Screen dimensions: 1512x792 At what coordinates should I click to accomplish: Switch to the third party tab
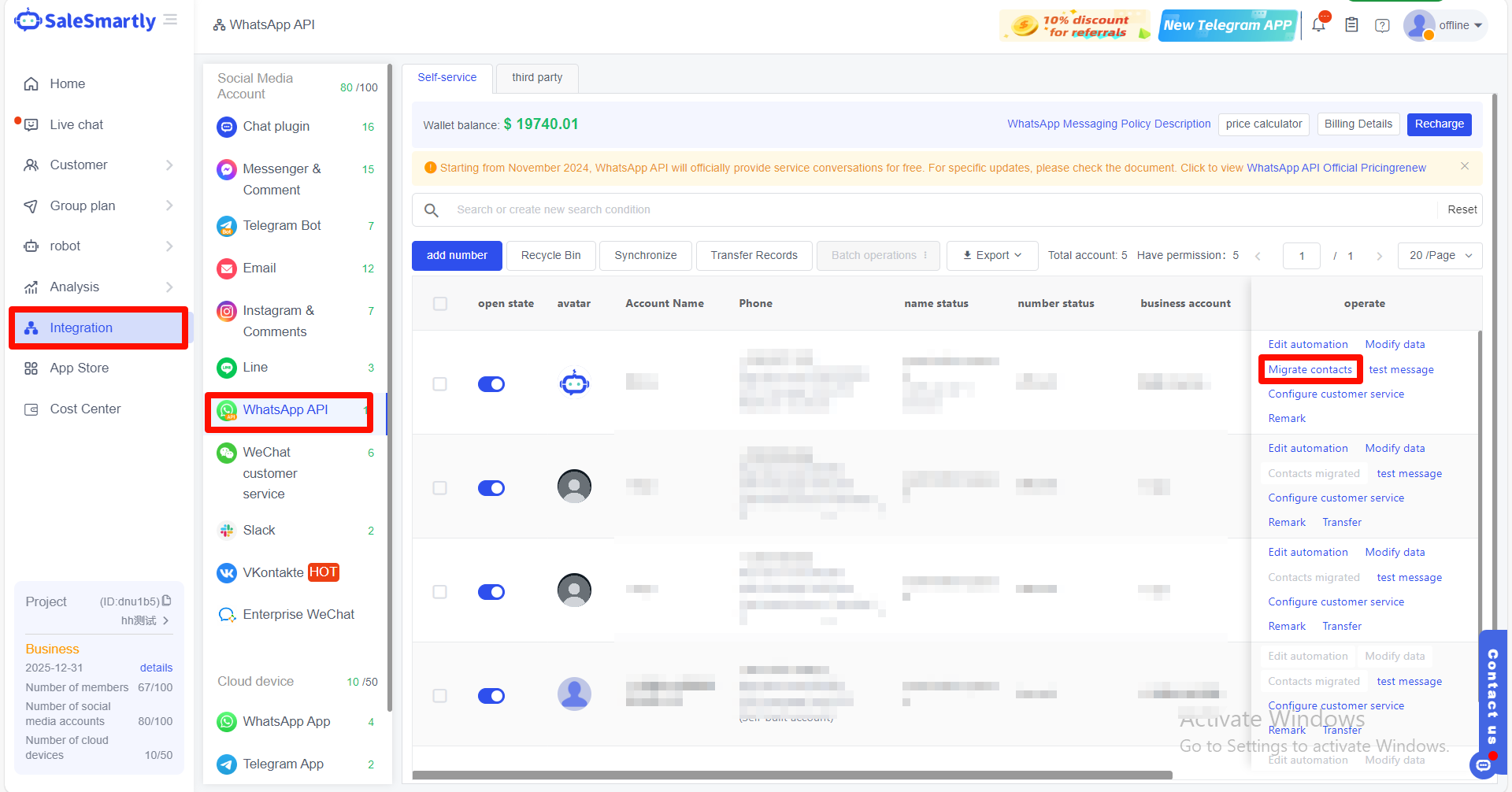(537, 78)
